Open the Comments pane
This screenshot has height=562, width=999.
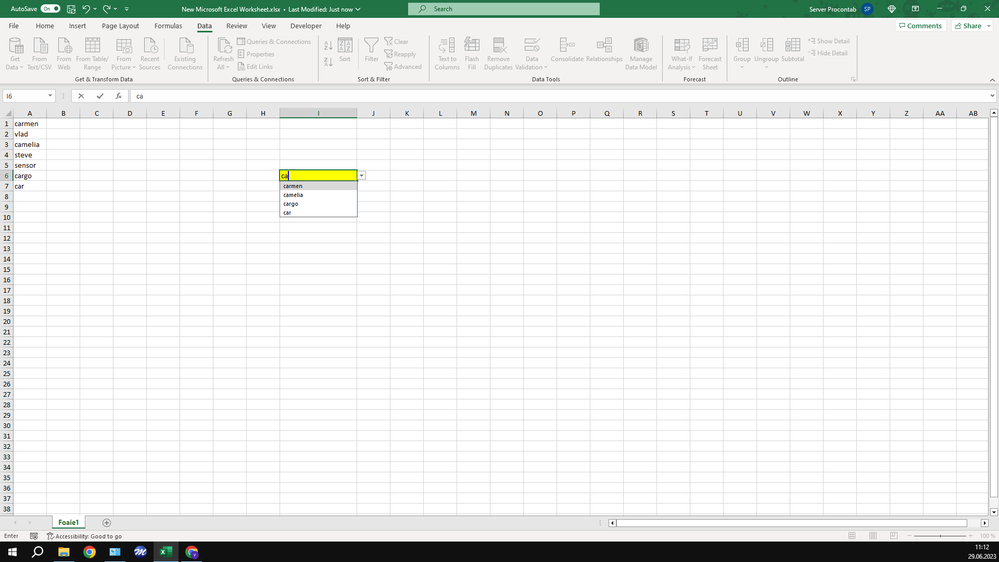coord(920,26)
